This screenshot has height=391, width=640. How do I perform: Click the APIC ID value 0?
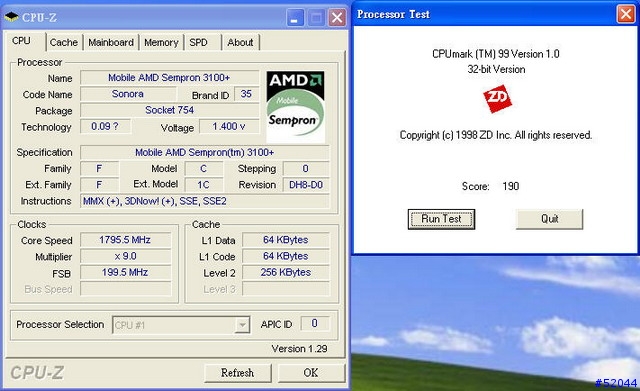point(314,323)
